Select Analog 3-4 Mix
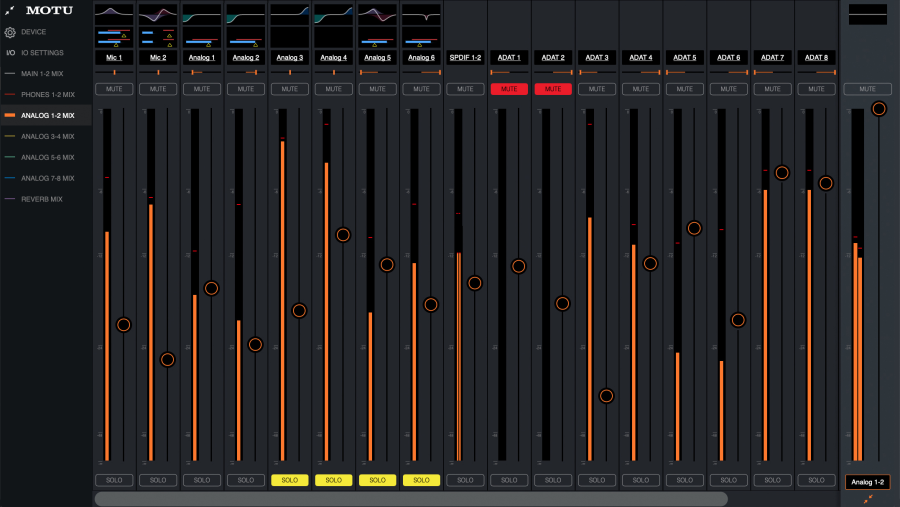 [x=48, y=137]
